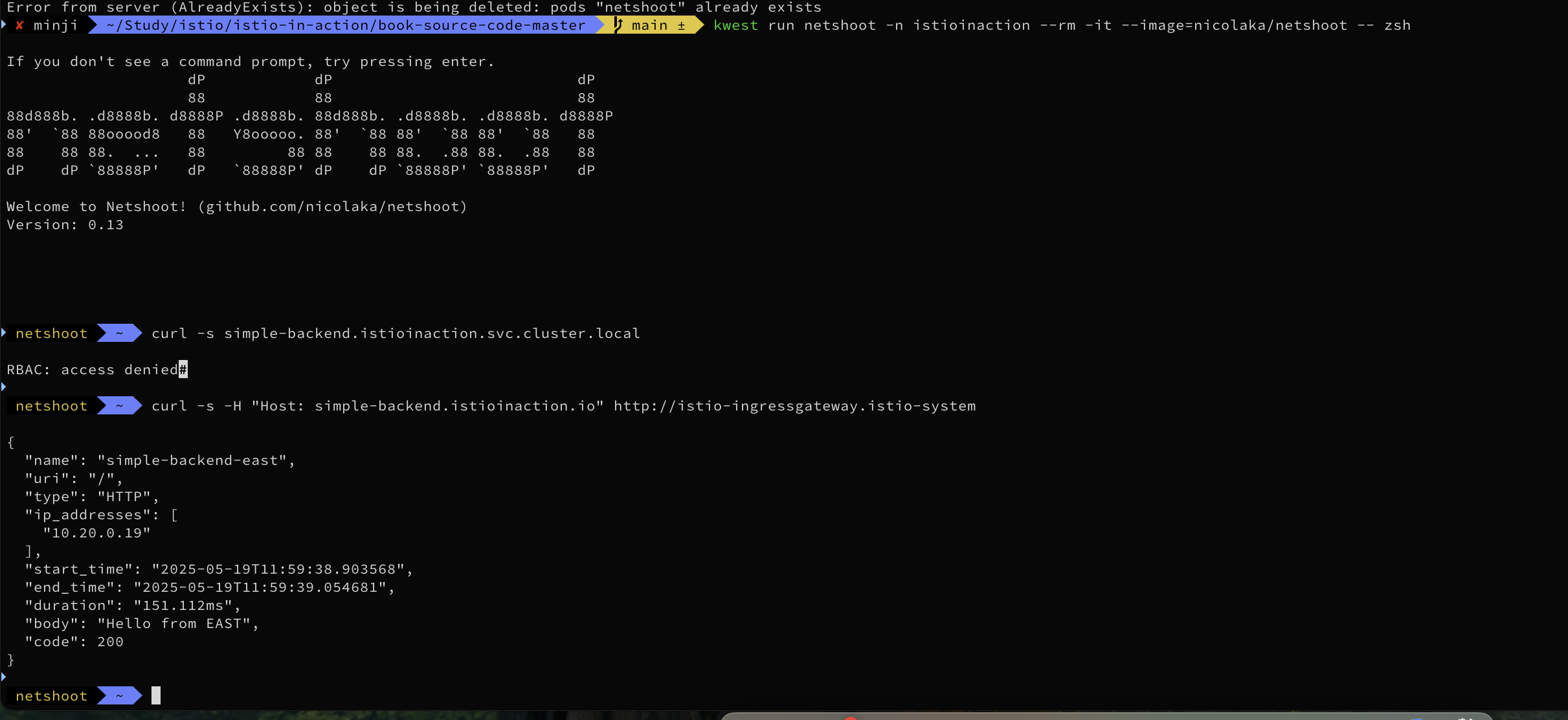This screenshot has height=720, width=1568.
Task: Click the Version: 0.13 line
Action: click(65, 225)
